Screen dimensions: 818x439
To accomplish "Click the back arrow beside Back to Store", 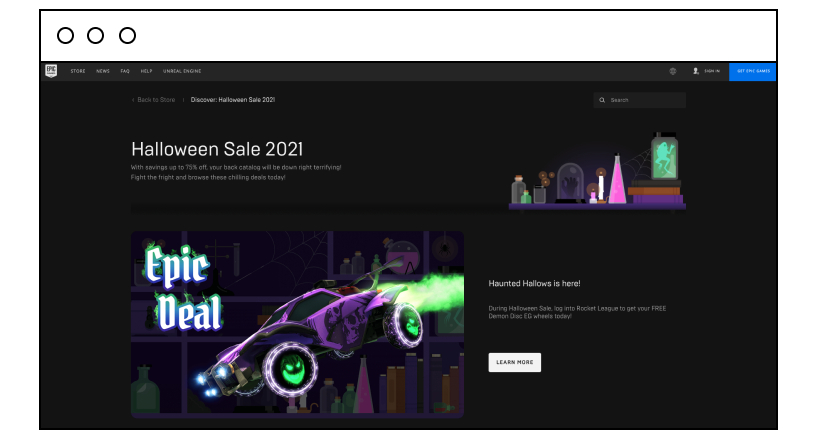I will click(x=133, y=100).
